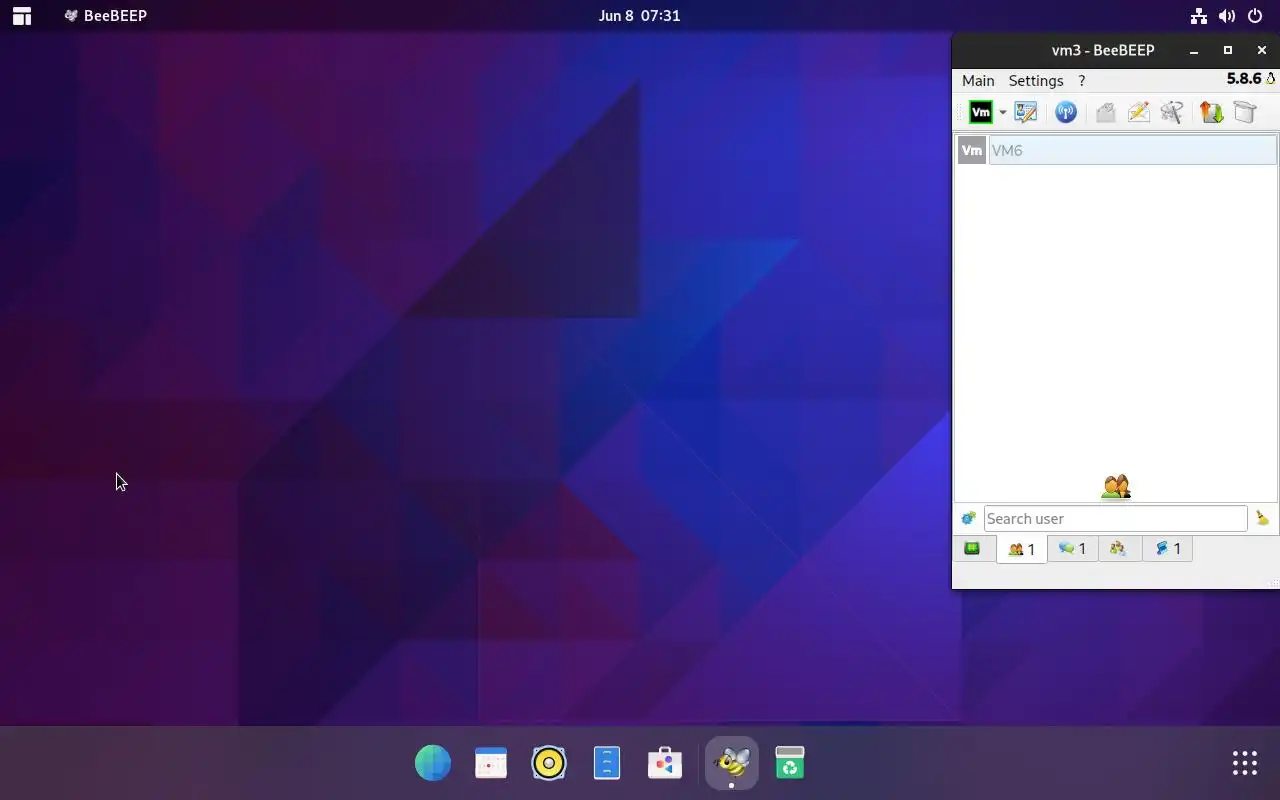Open the calendar app in dock
Image resolution: width=1280 pixels, height=800 pixels.
[x=491, y=763]
